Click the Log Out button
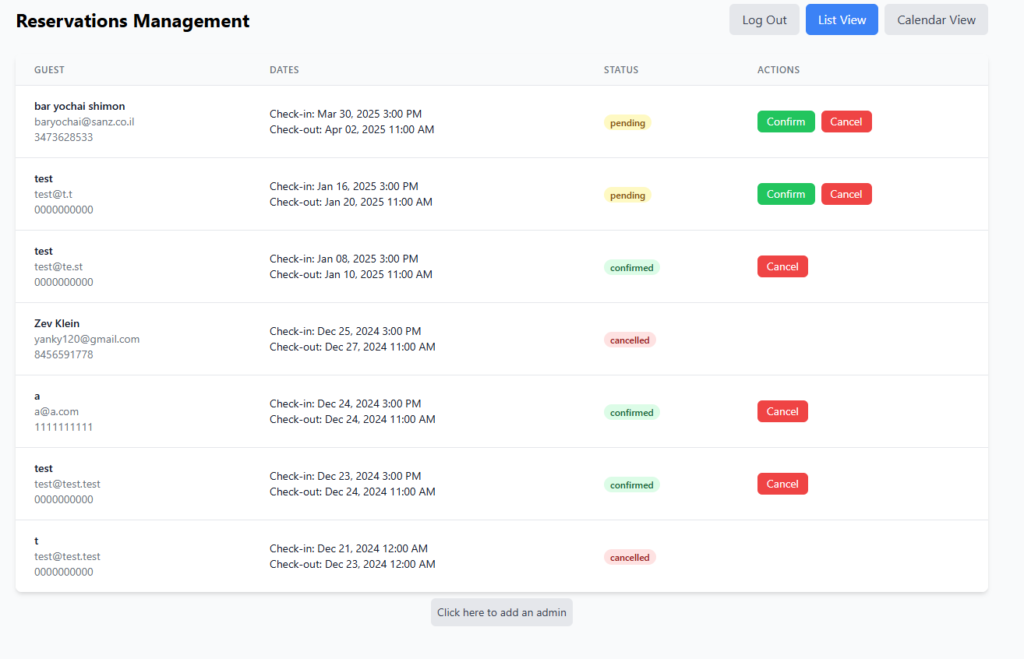 (x=764, y=20)
